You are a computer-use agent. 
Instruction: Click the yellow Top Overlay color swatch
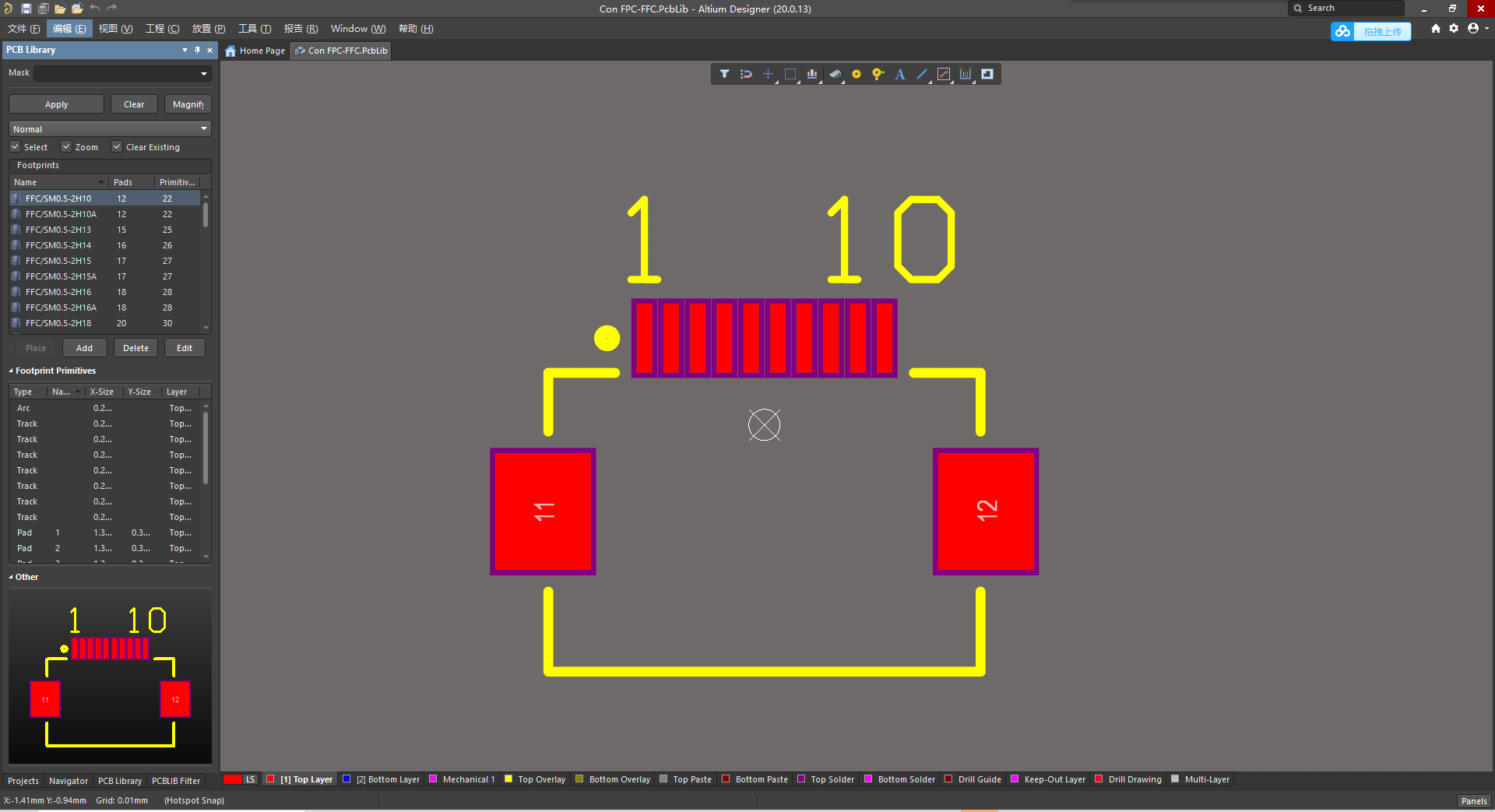(508, 779)
